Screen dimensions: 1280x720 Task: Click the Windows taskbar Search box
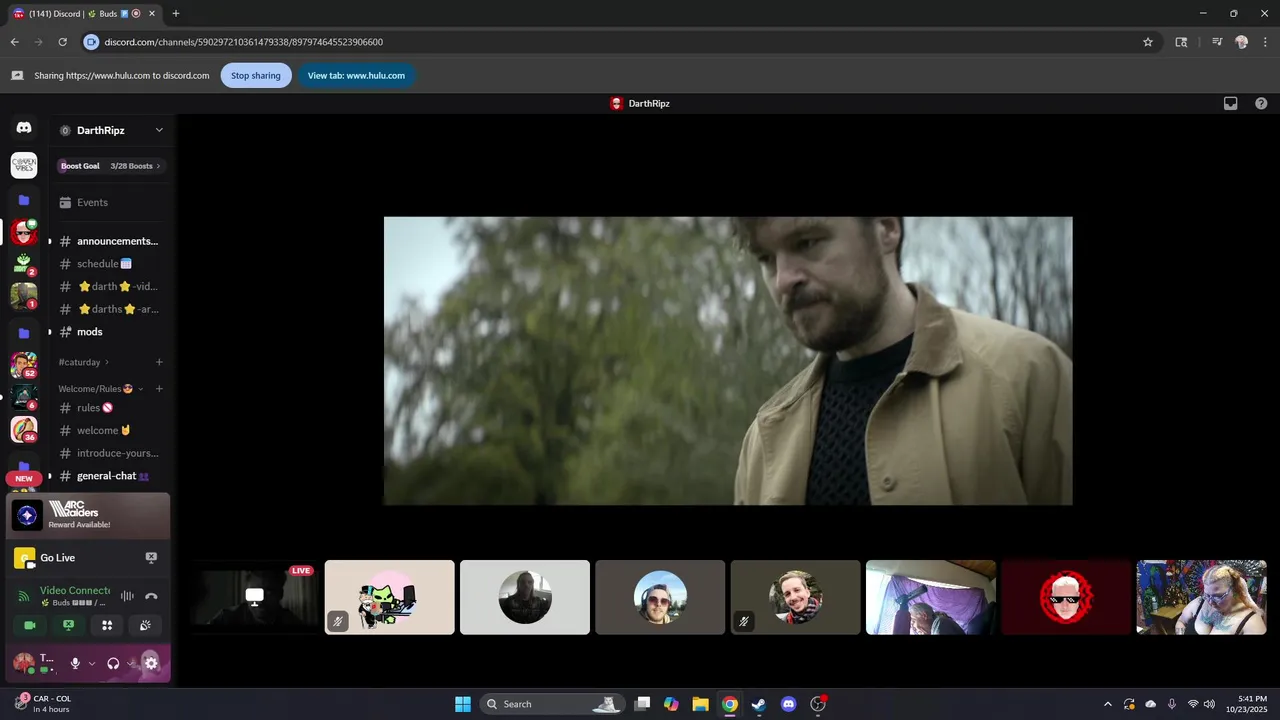tap(553, 704)
